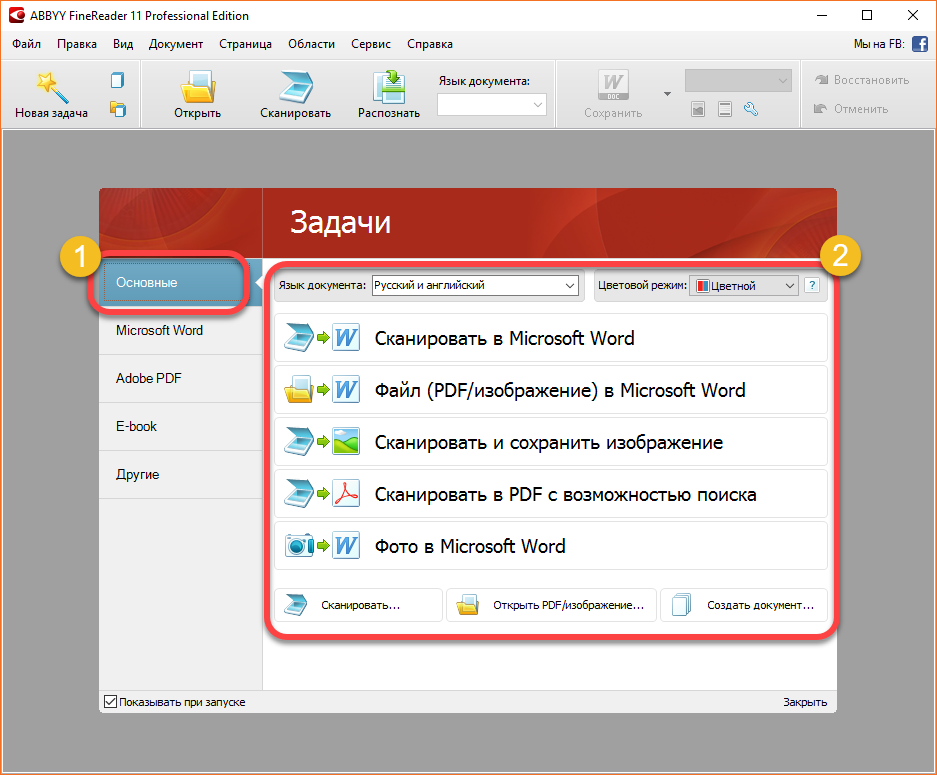This screenshot has height=775, width=937.
Task: Start Файл (PDF/изображение) в Microsoft Word task
Action: [550, 390]
